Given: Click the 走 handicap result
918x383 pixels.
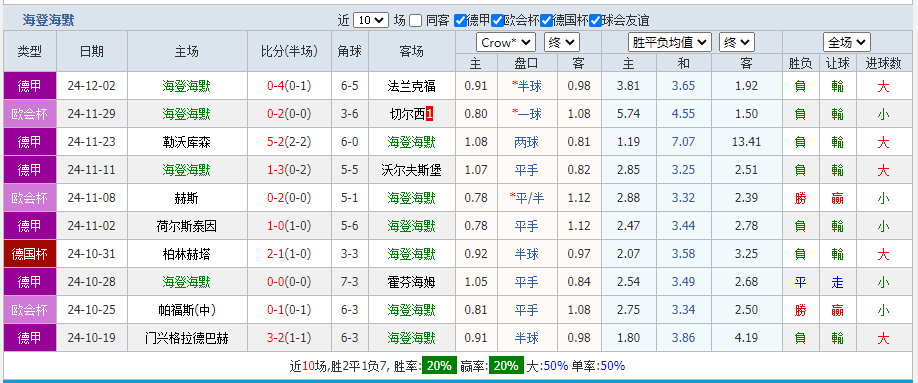Looking at the screenshot, I should [x=837, y=282].
